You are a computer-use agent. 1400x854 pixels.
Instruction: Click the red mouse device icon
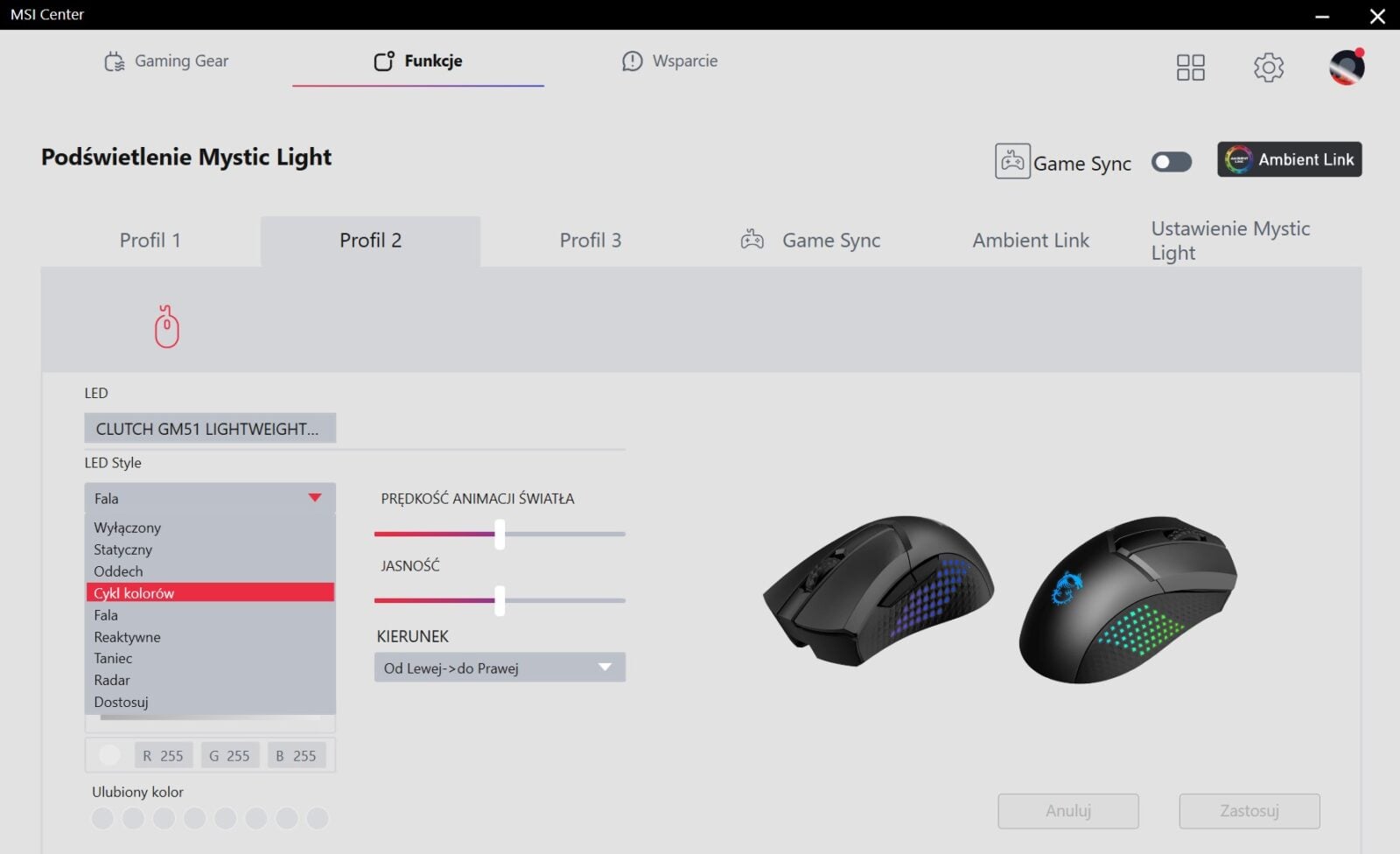(x=167, y=327)
